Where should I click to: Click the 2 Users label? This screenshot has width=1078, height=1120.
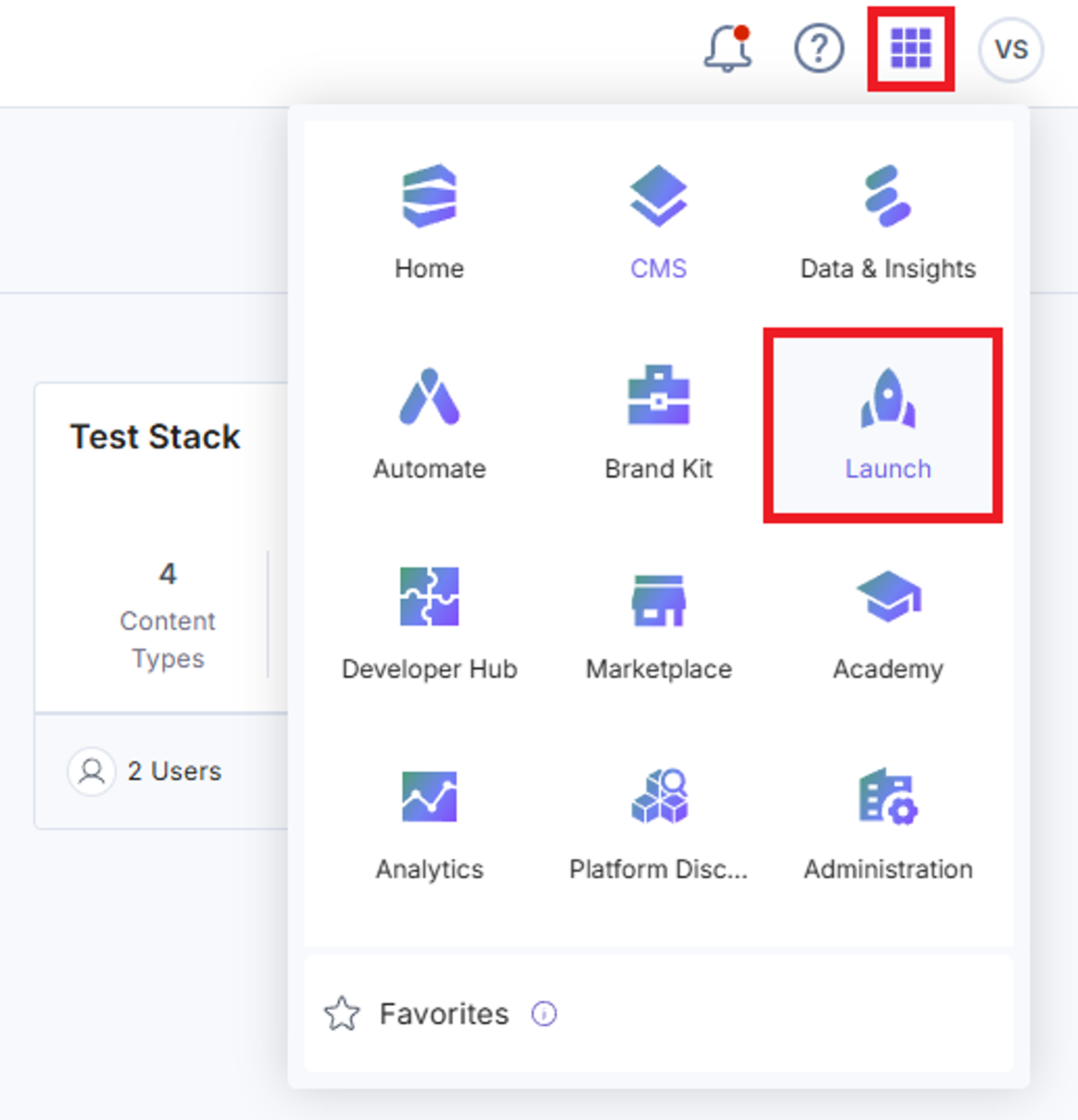174,771
